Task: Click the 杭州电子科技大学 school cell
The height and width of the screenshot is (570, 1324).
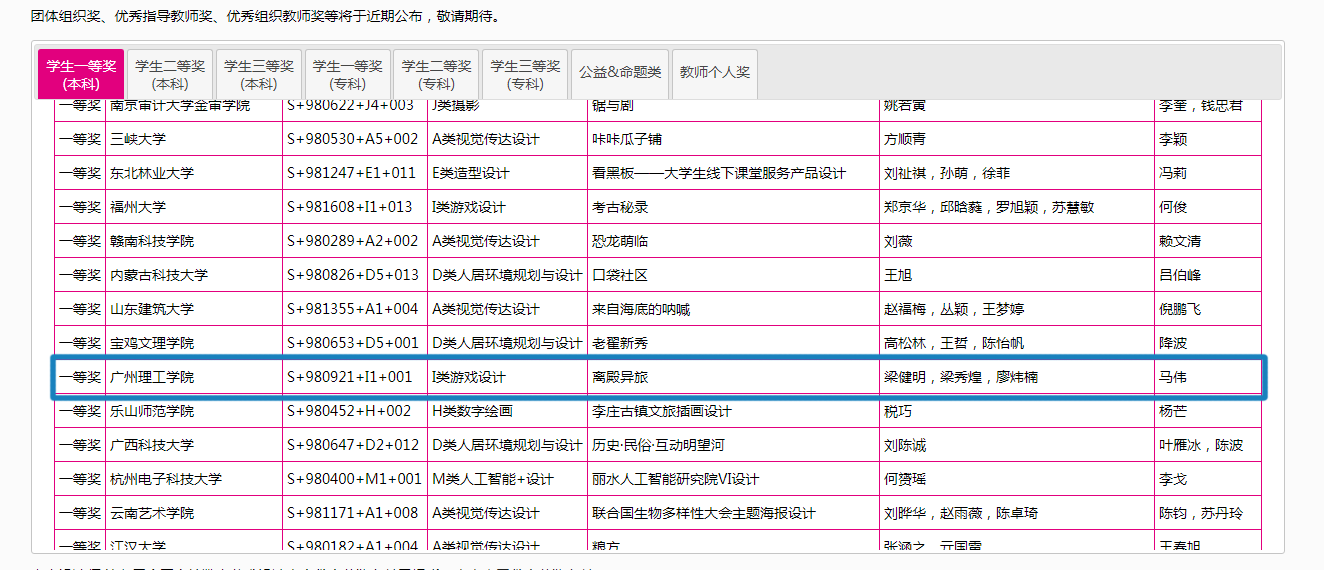Action: click(x=166, y=479)
